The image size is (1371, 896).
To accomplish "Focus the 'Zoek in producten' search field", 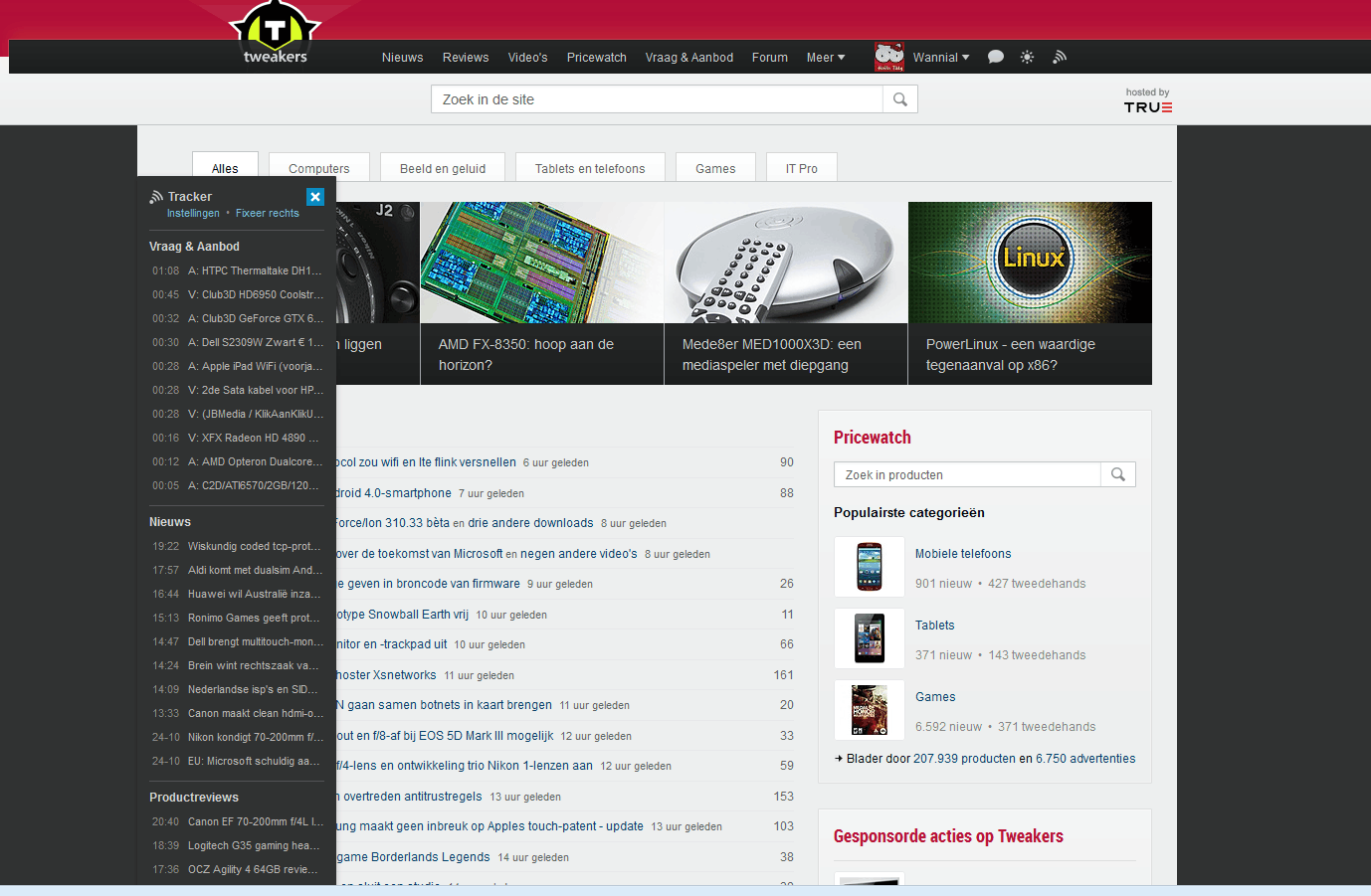I will coord(967,474).
